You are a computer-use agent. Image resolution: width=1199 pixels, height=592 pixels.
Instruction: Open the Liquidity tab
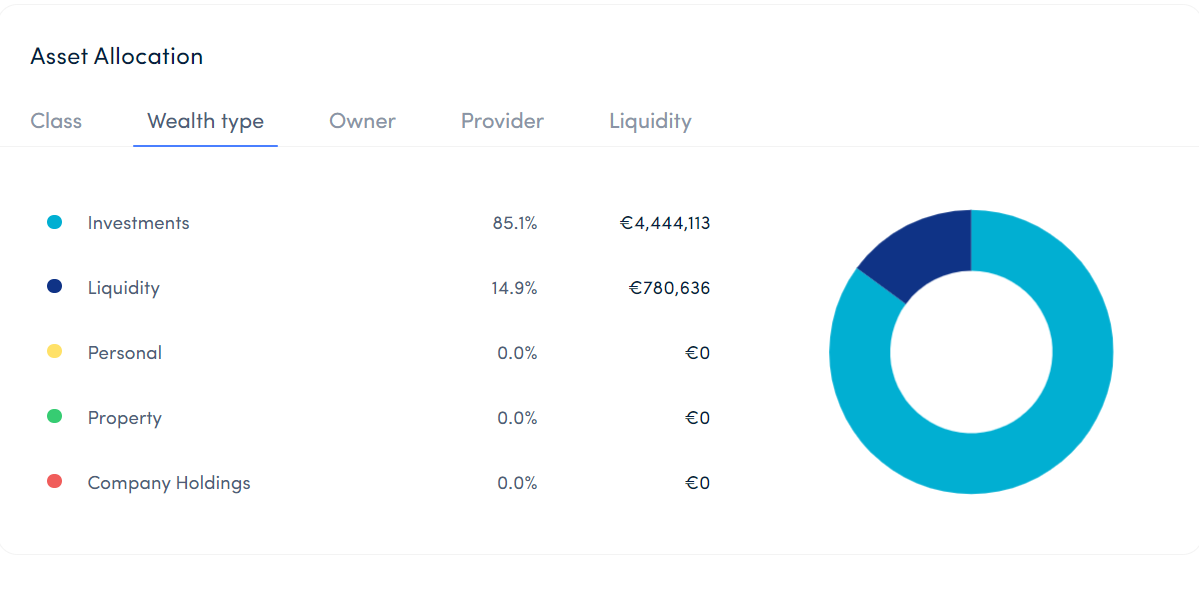(650, 121)
